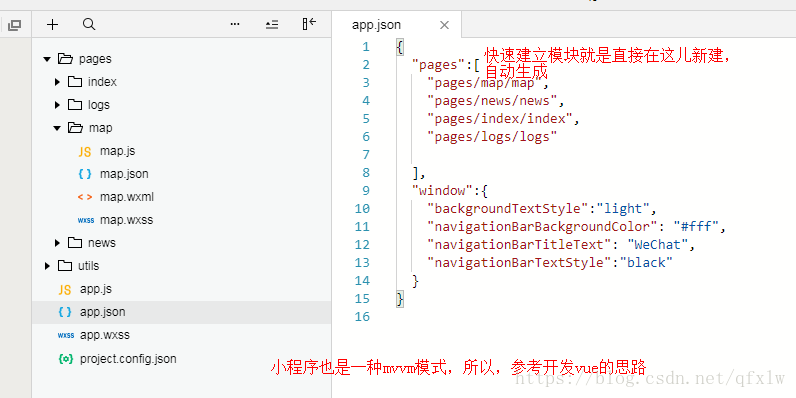Click the JS icon beside app.js

65,289
